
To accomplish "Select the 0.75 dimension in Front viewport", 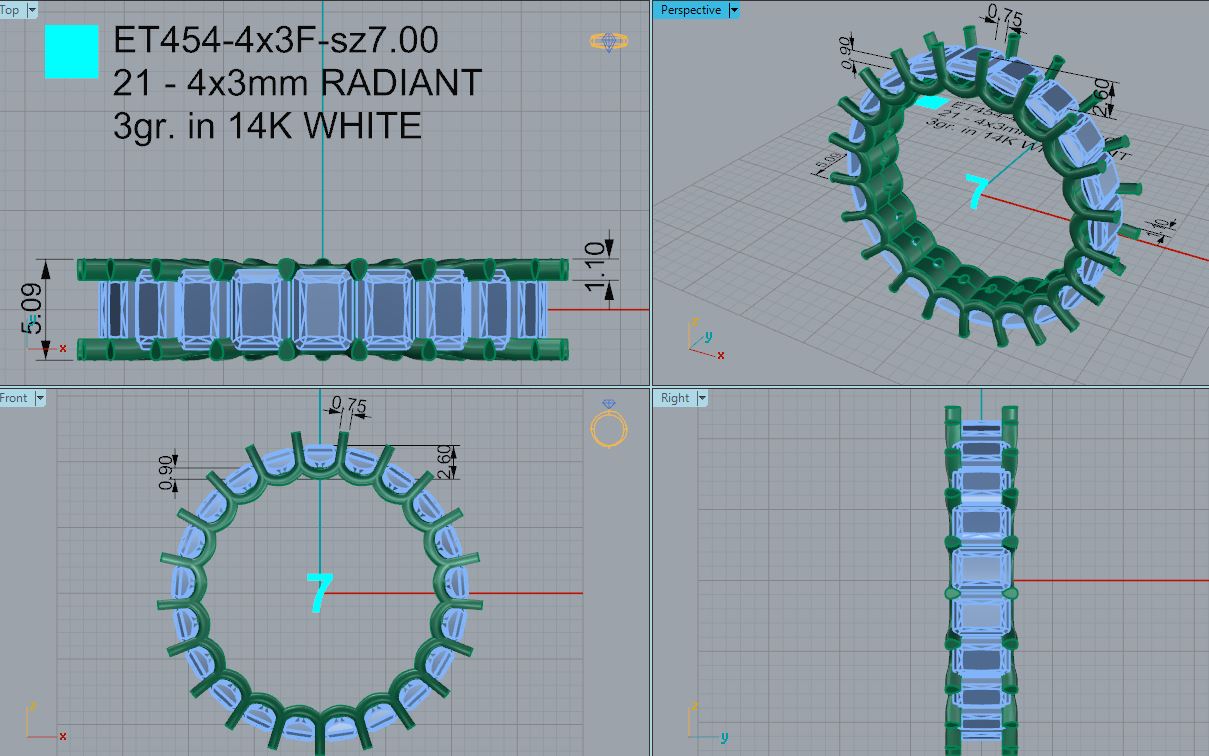I will pos(348,404).
